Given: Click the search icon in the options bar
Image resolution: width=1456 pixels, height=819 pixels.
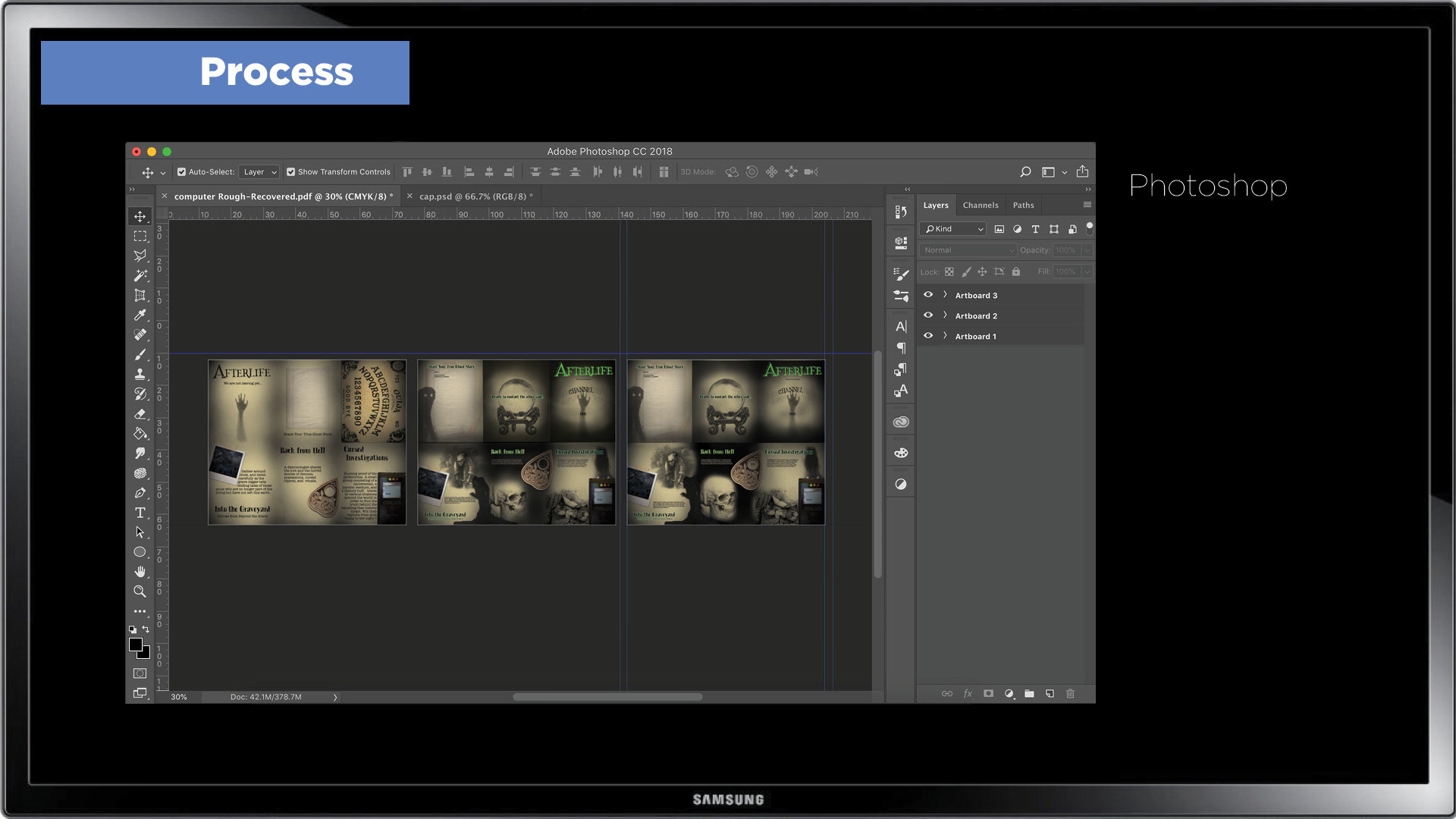Looking at the screenshot, I should pyautogui.click(x=1025, y=172).
